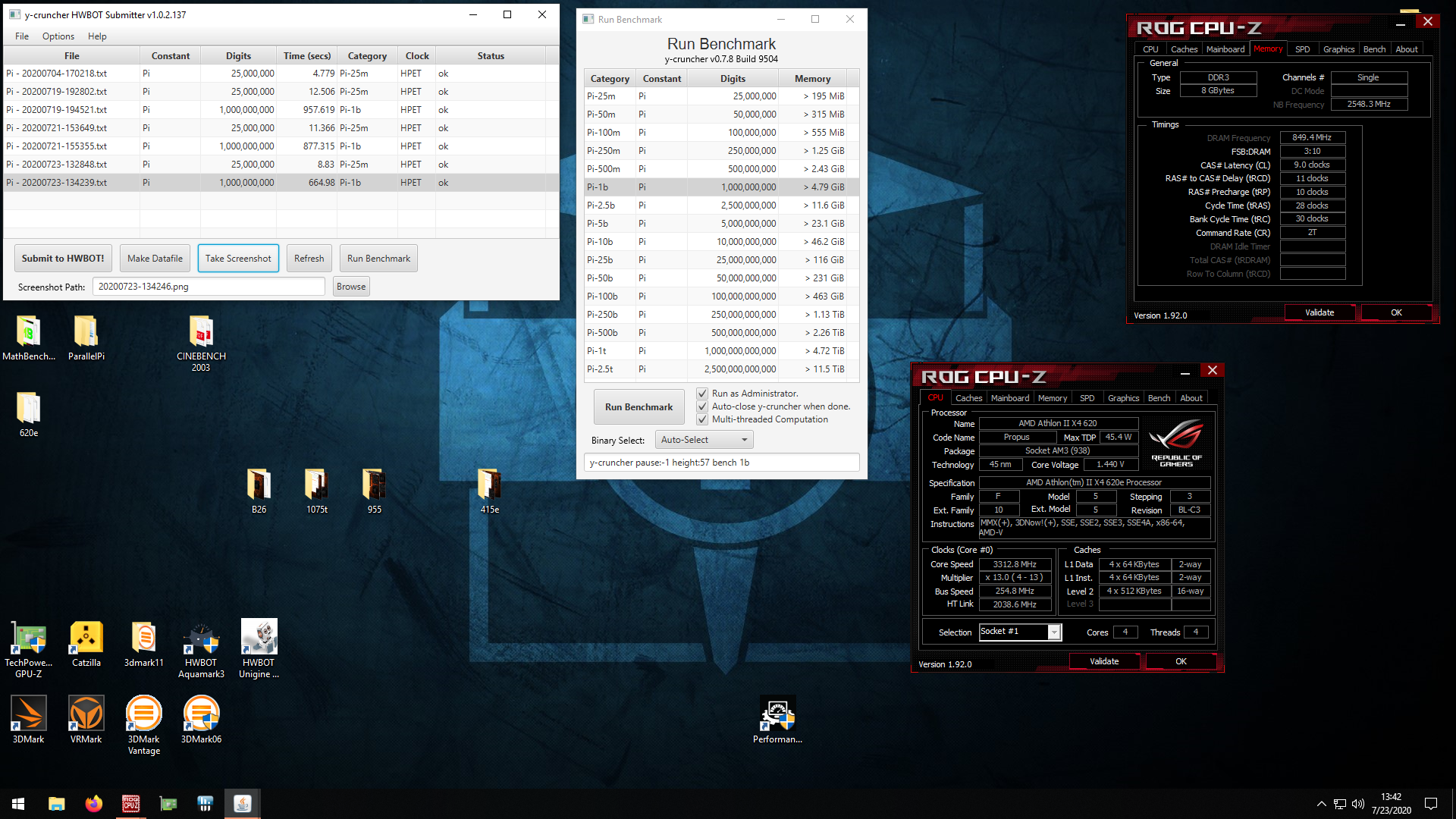Sort benchmark list by Memory column
This screenshot has height=819, width=1456.
pos(812,79)
